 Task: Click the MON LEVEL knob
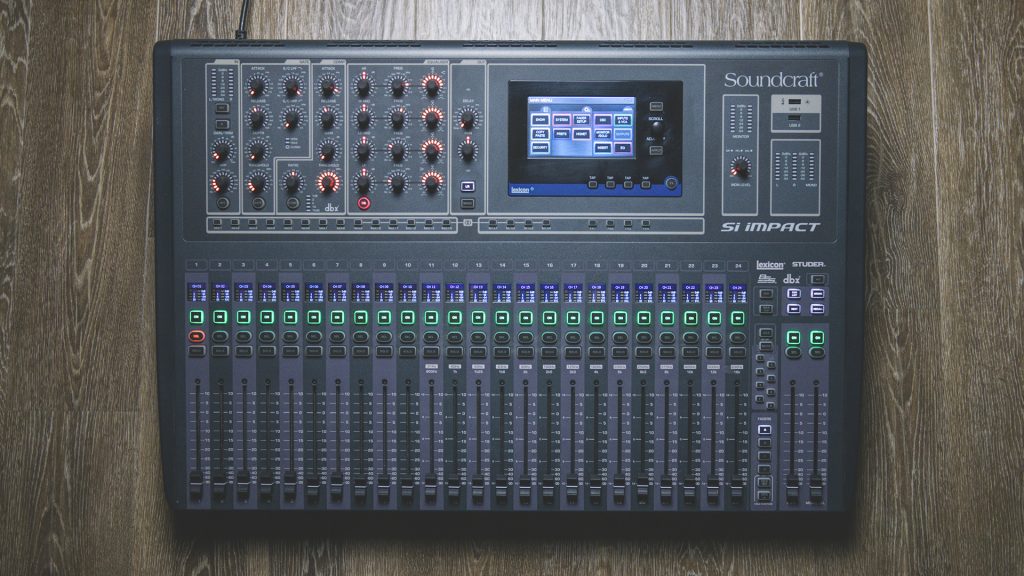coord(740,167)
